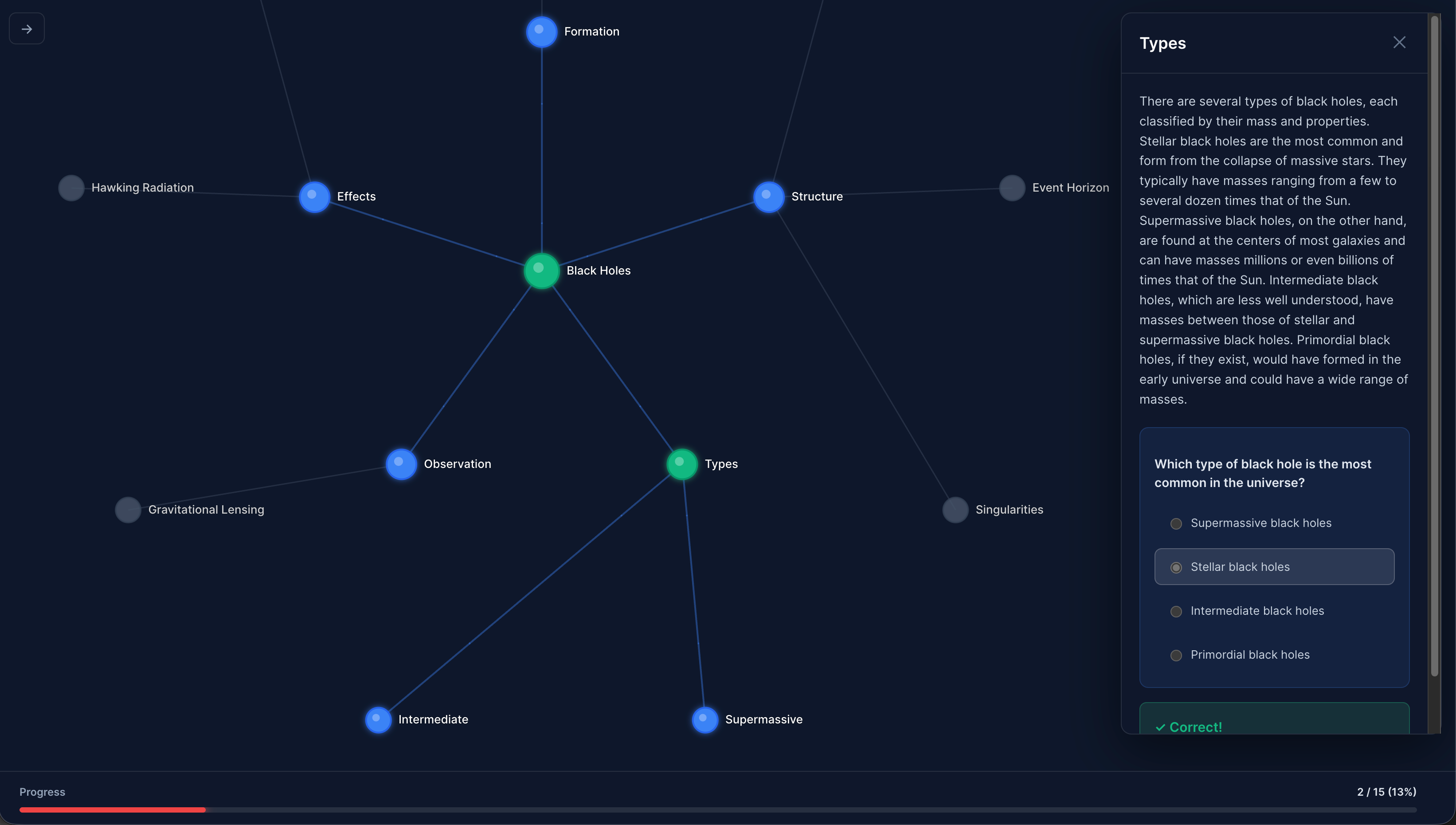Expand sidebar with arrow button

pos(27,29)
